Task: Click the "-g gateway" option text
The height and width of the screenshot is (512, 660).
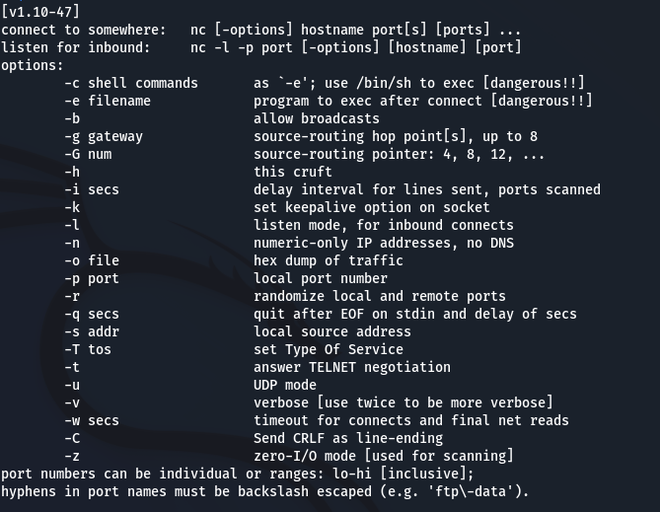Action: [103, 136]
